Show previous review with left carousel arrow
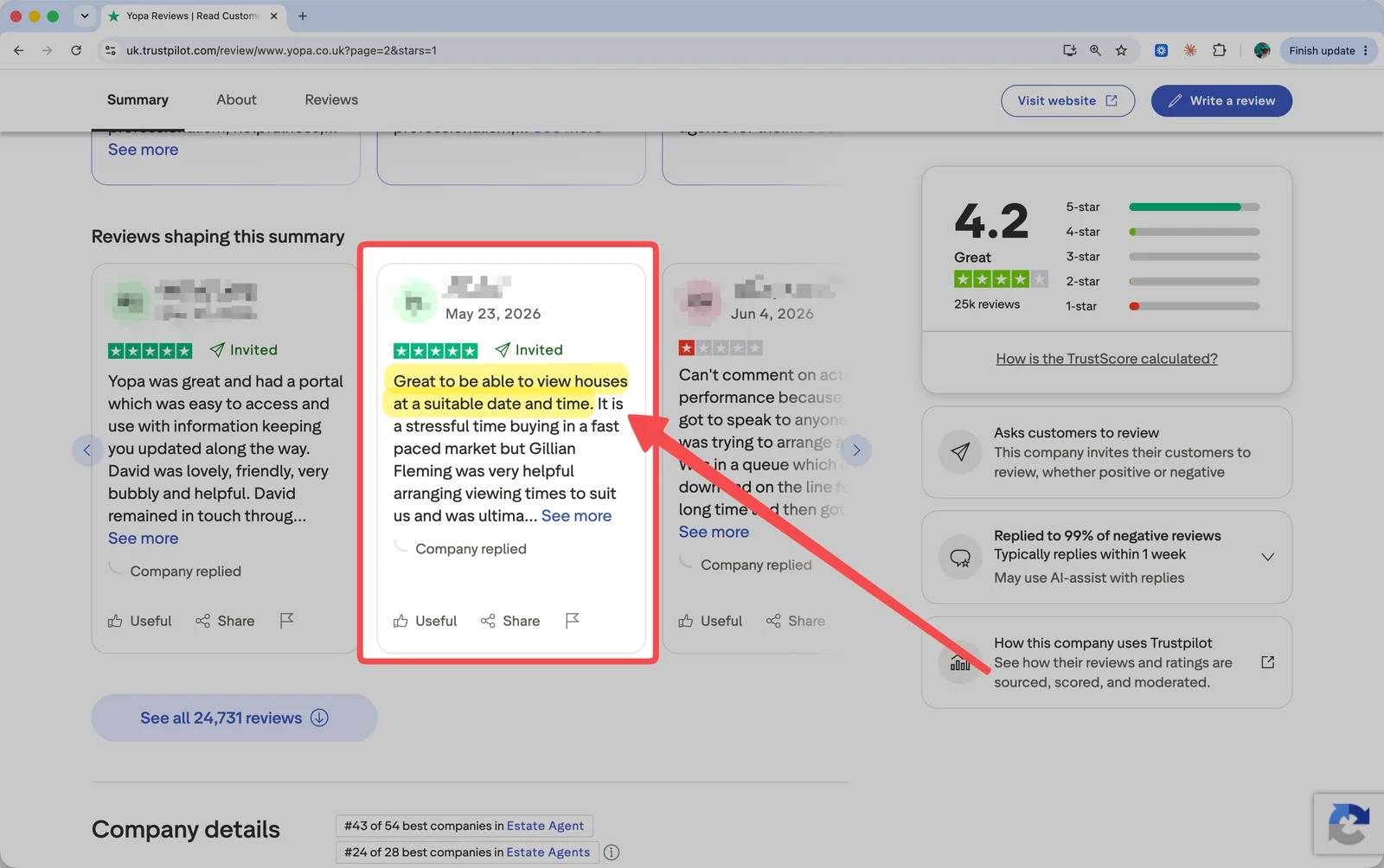The height and width of the screenshot is (868, 1384). [87, 450]
